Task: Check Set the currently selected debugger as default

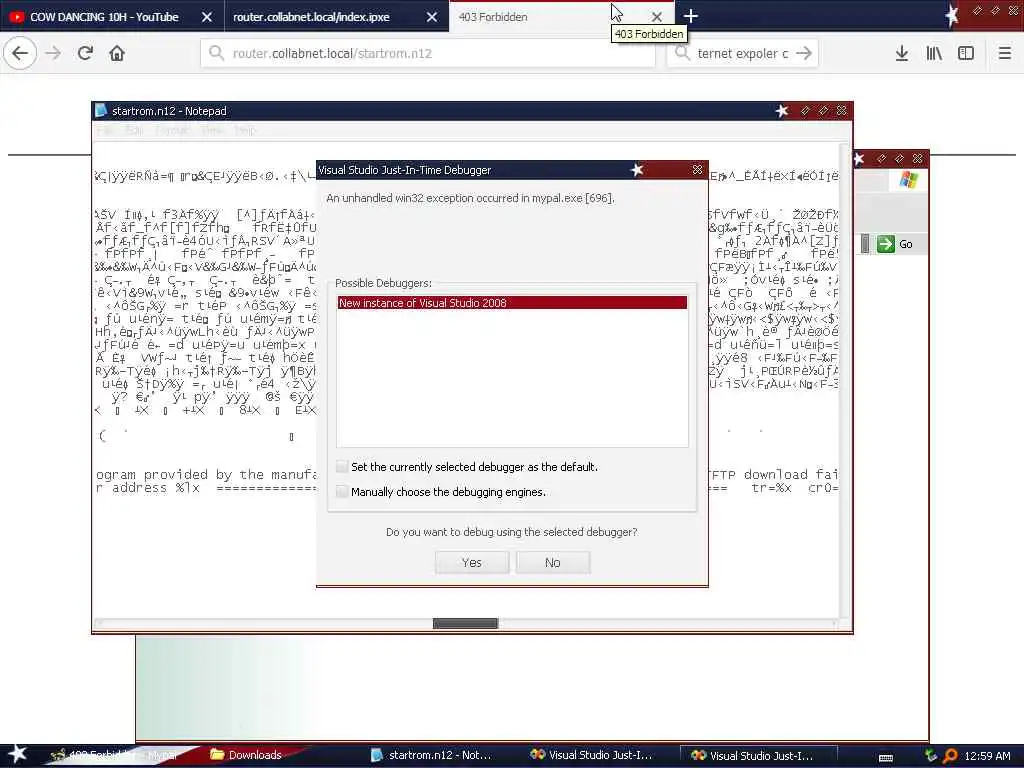Action: pos(342,466)
